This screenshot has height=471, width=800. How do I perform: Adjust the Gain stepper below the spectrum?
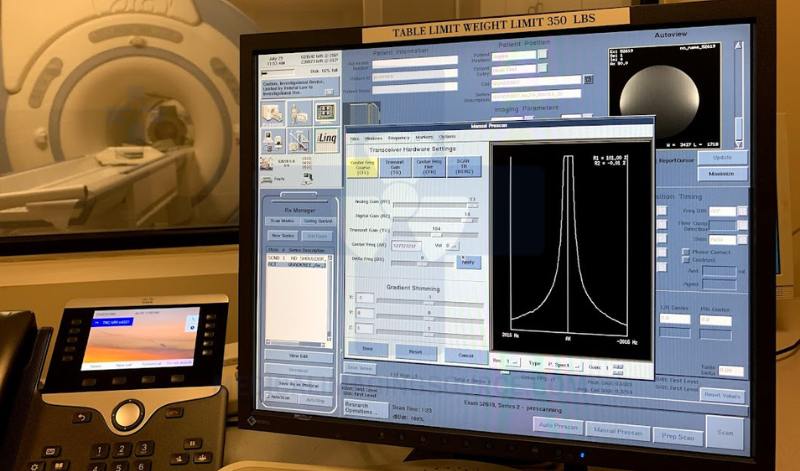[x=618, y=368]
